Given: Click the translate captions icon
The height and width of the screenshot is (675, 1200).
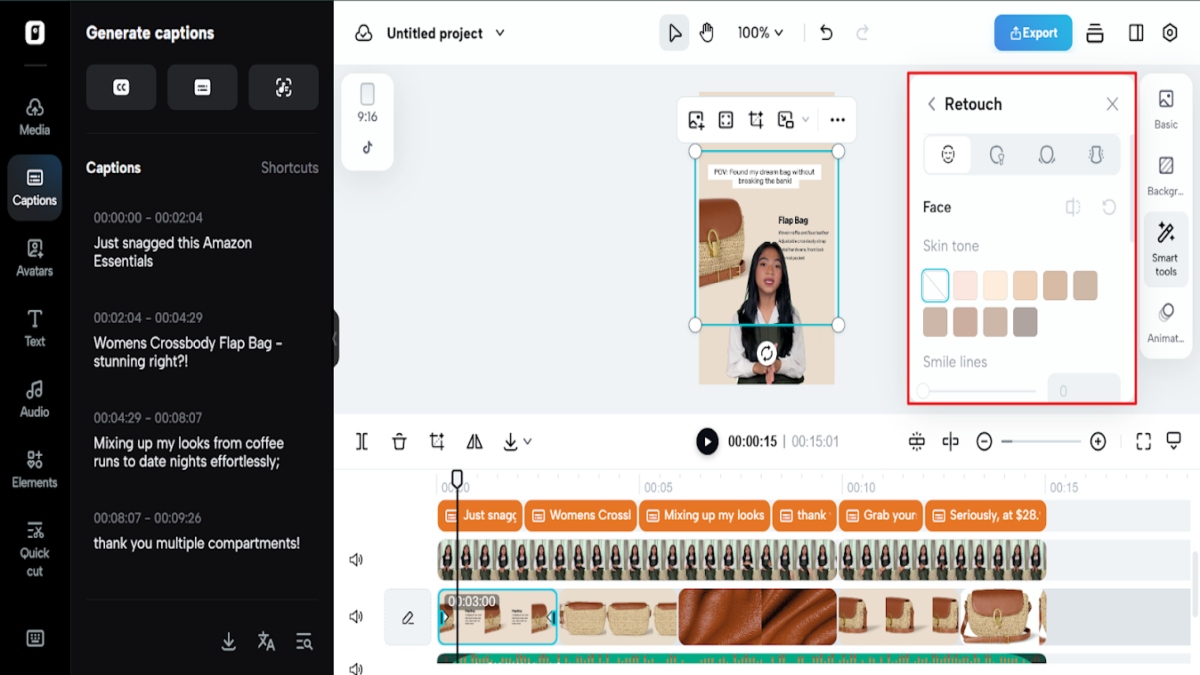Looking at the screenshot, I should pyautogui.click(x=266, y=642).
